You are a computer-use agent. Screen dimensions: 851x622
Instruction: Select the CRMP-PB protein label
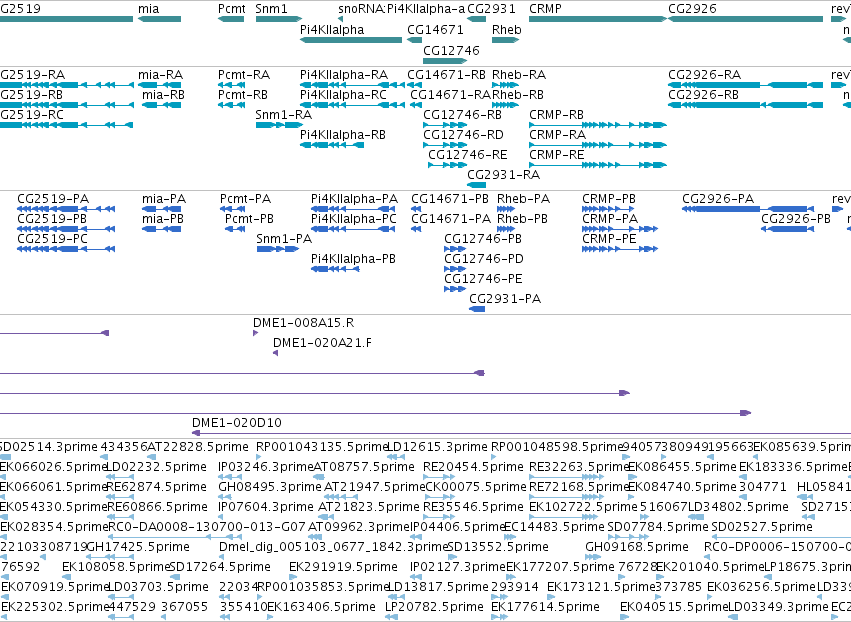[x=608, y=199]
